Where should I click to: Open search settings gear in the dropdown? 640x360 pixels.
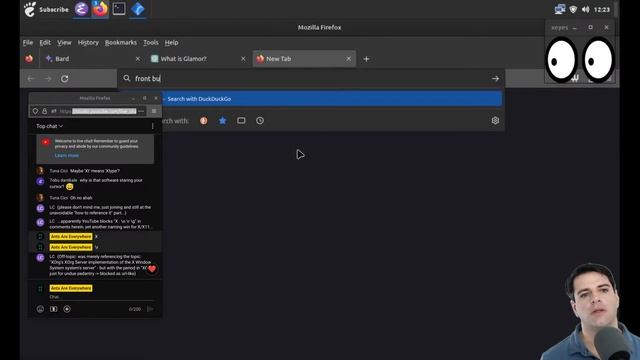(495, 120)
